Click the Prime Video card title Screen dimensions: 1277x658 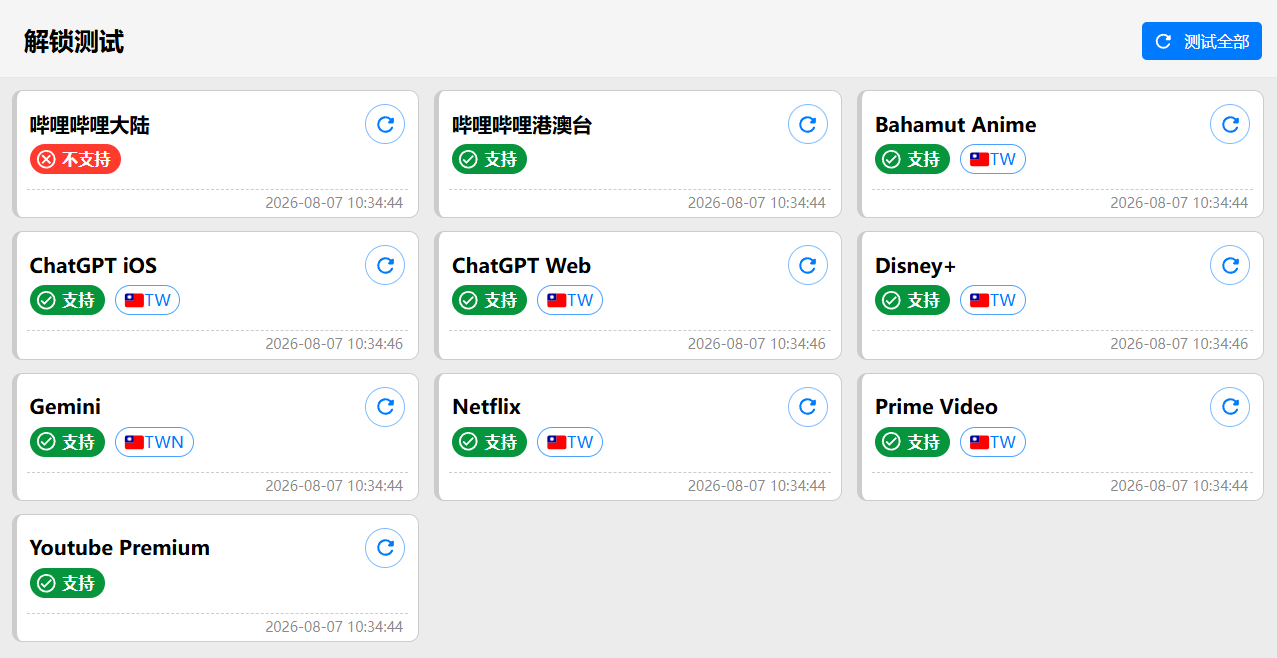click(936, 407)
